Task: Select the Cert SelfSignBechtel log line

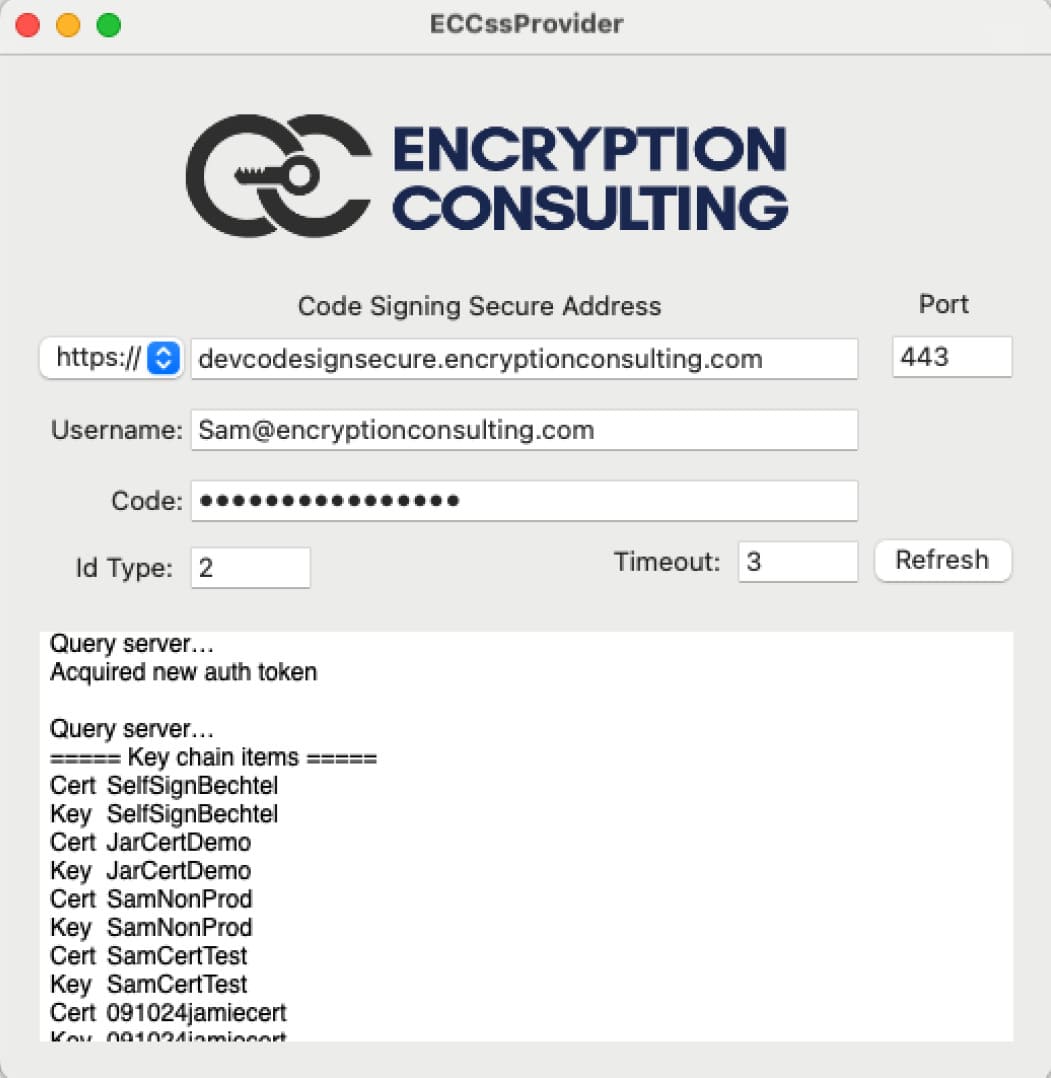Action: 164,785
